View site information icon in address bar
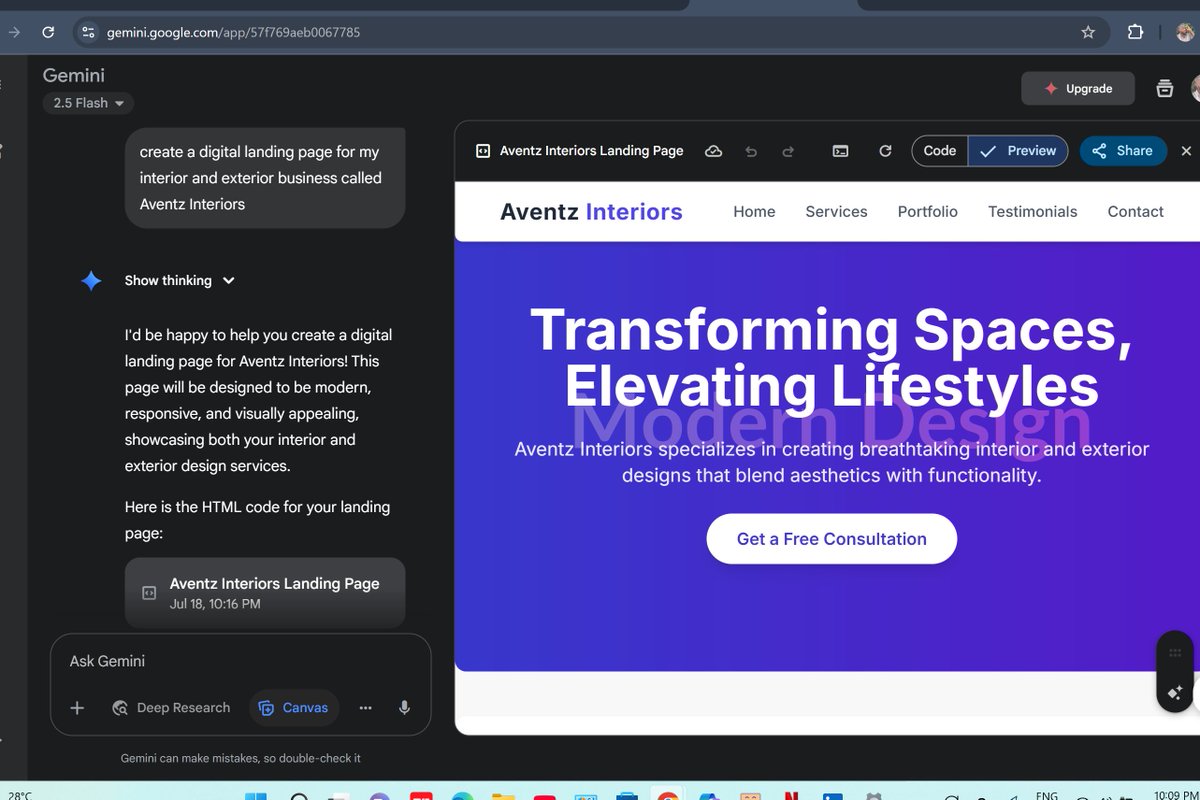Image resolution: width=1200 pixels, height=800 pixels. 88,32
